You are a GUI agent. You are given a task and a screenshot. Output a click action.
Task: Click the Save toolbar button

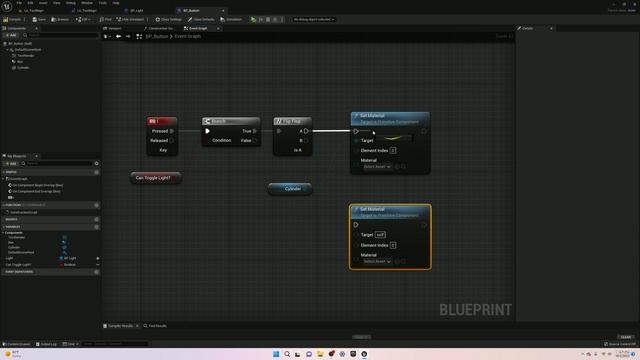(39, 19)
